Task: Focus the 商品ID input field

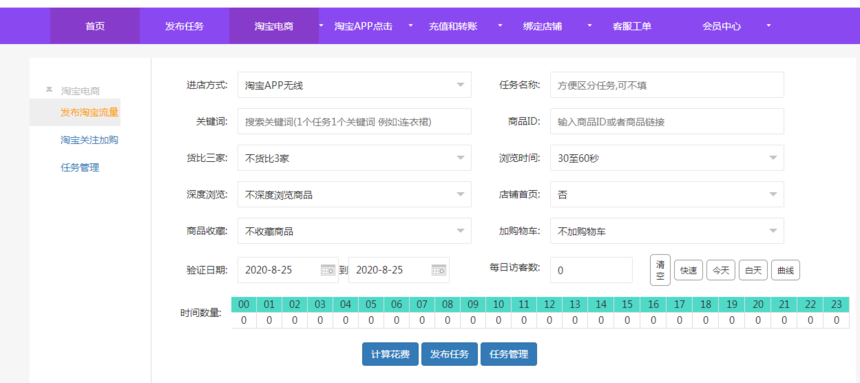Action: [667, 121]
